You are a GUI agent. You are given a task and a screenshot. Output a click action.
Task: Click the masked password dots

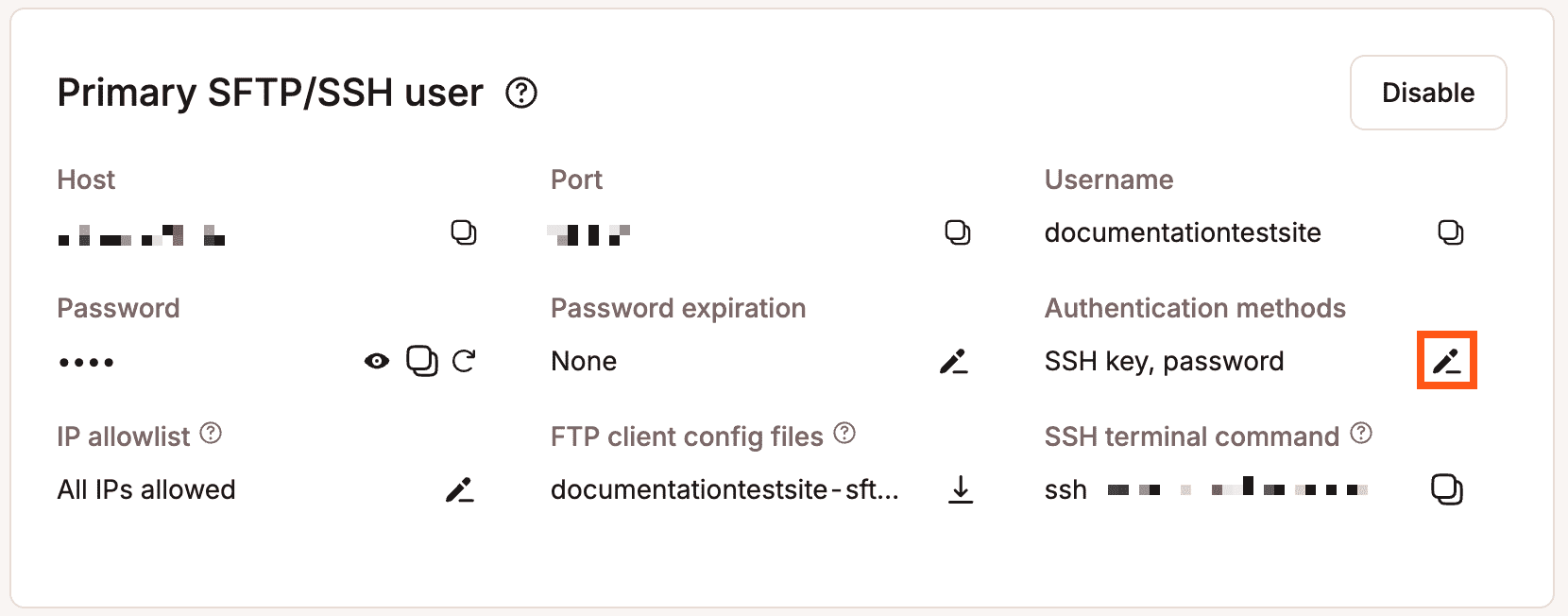[86, 362]
